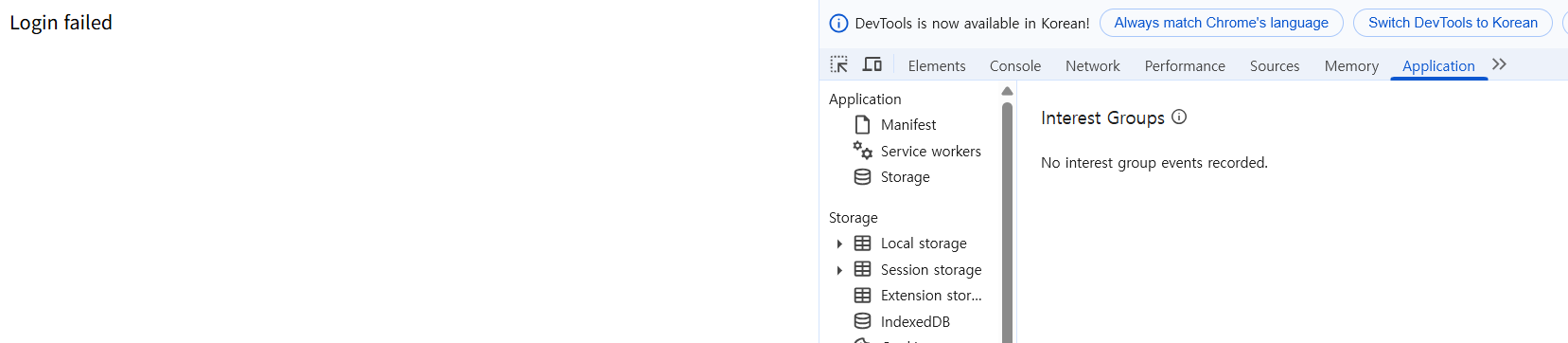Click the Service workers gear icon

pos(862,151)
